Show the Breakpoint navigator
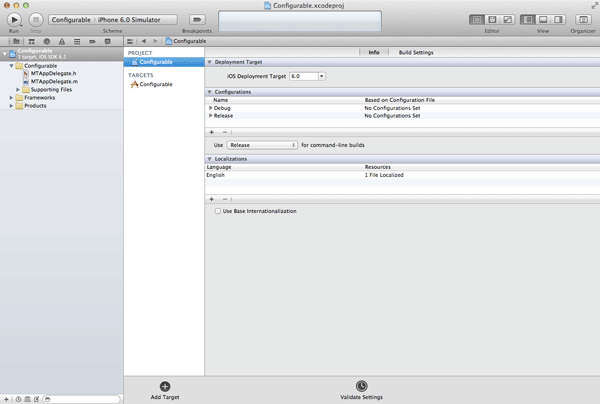 pos(92,41)
